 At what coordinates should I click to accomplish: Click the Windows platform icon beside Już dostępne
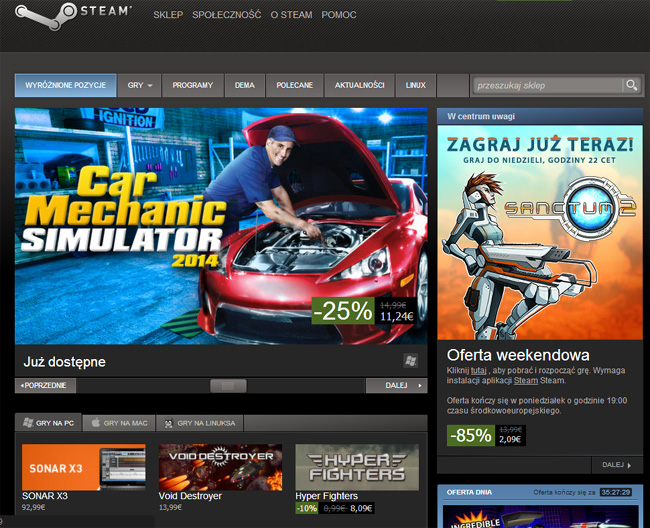[411, 361]
